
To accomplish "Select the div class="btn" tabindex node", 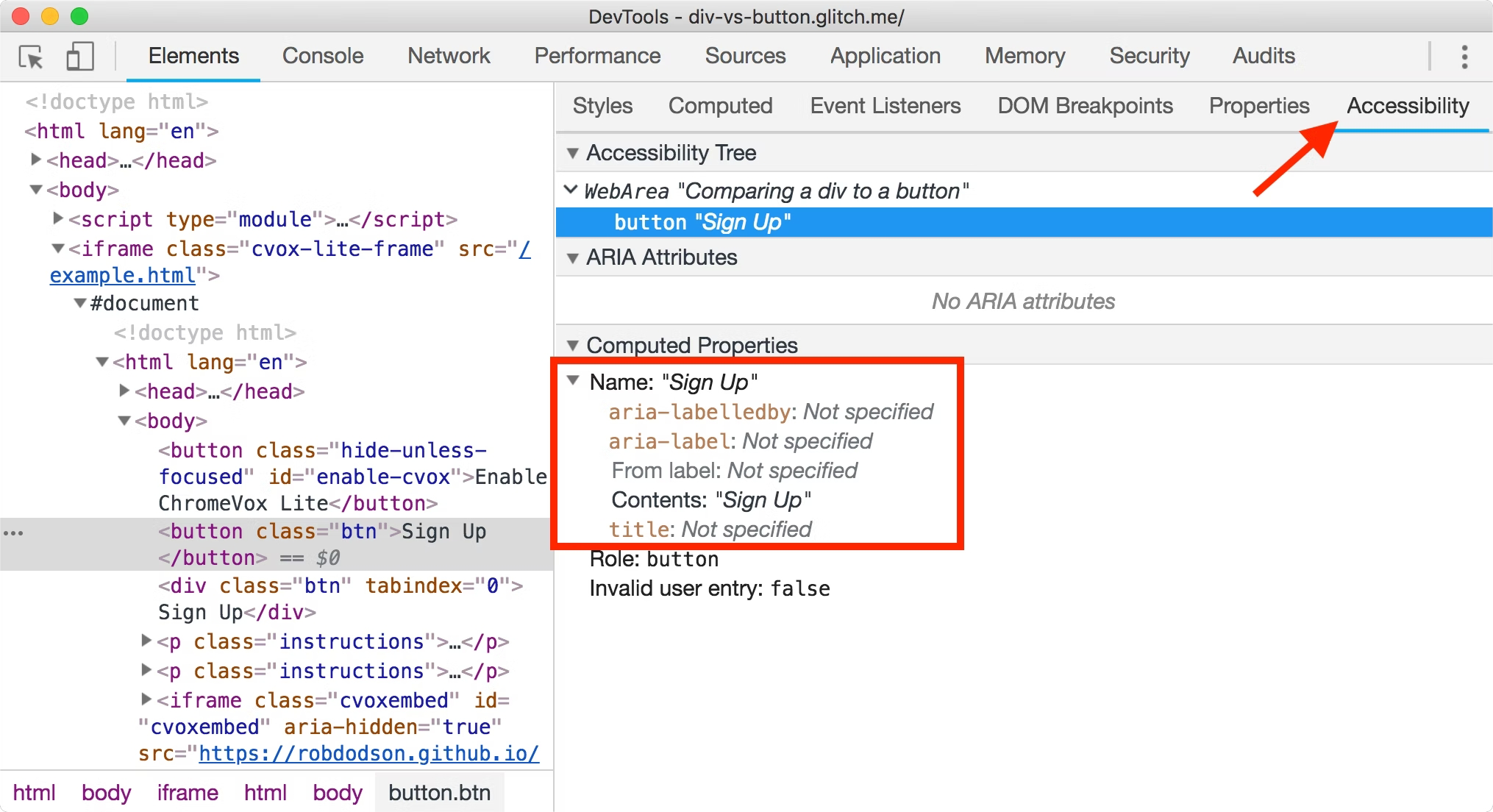I will [x=341, y=599].
